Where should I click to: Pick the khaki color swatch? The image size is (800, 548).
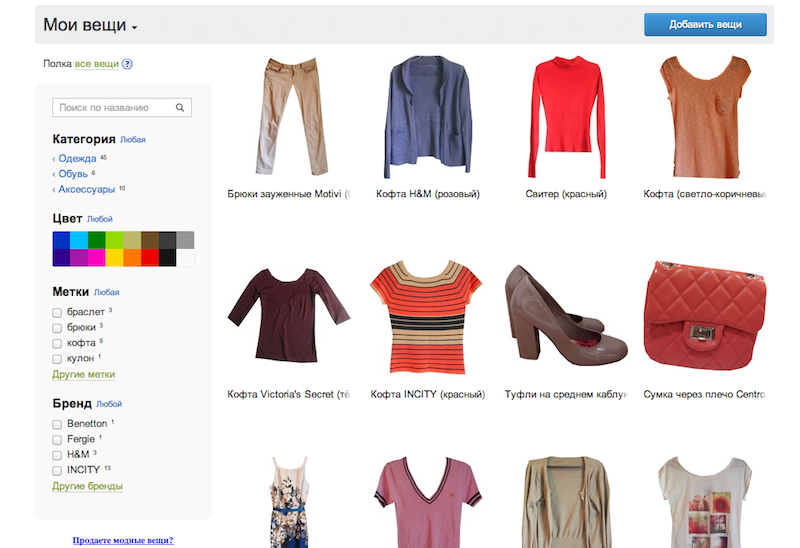coord(132,240)
